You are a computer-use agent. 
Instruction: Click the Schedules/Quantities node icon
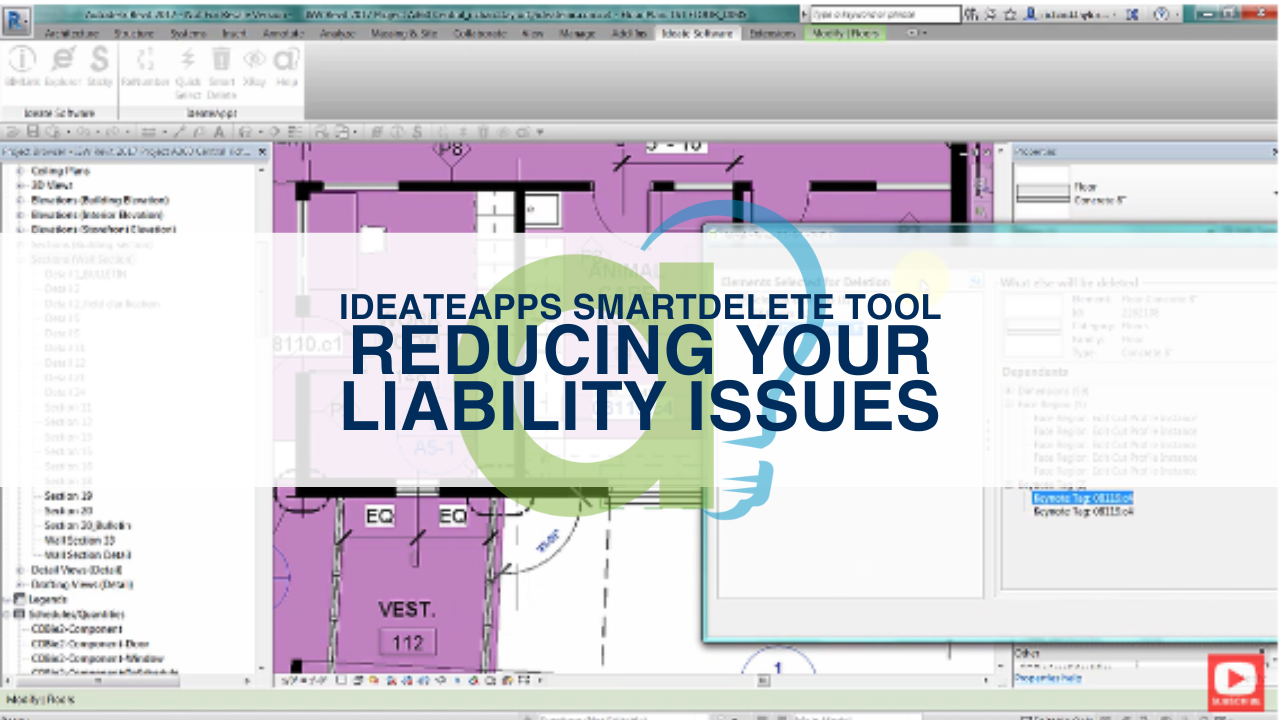[21, 614]
